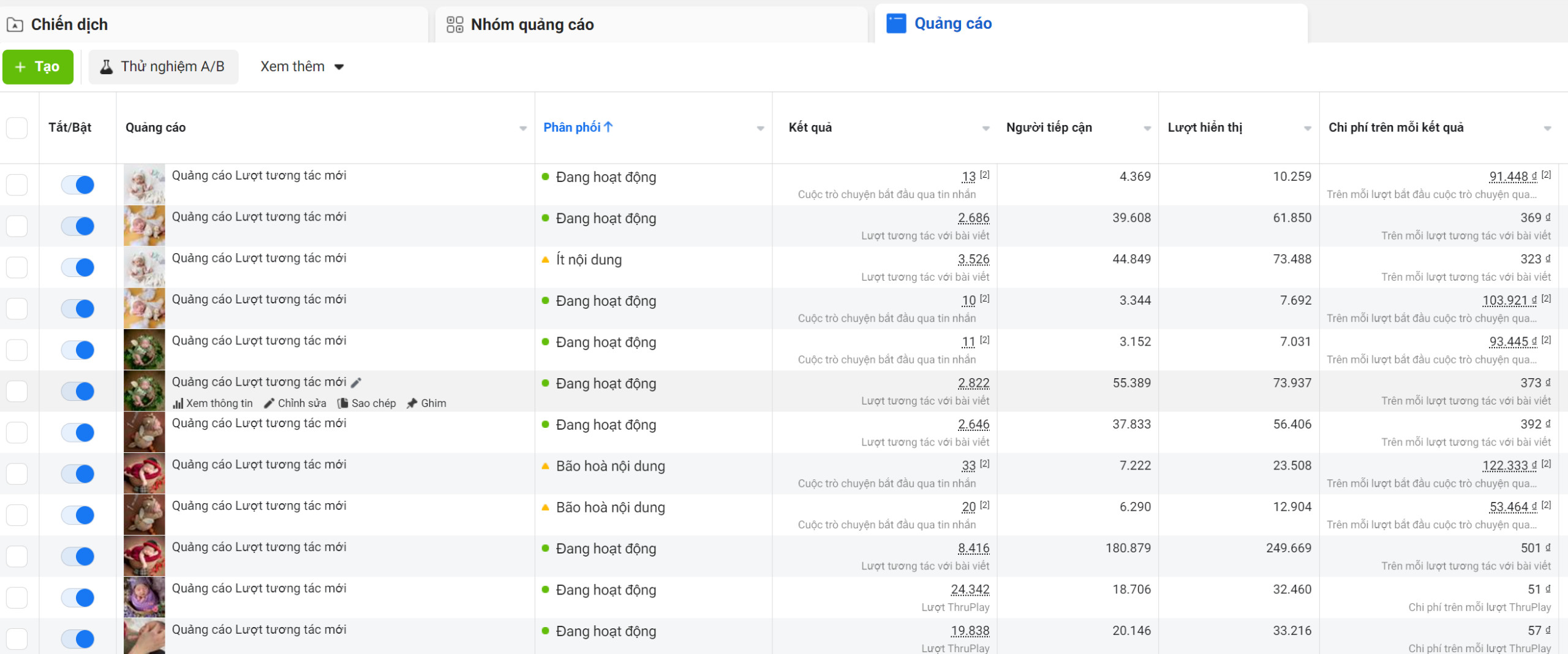The width and height of the screenshot is (1568, 654).
Task: Select the Quảng cáo tab
Action: click(x=1091, y=24)
